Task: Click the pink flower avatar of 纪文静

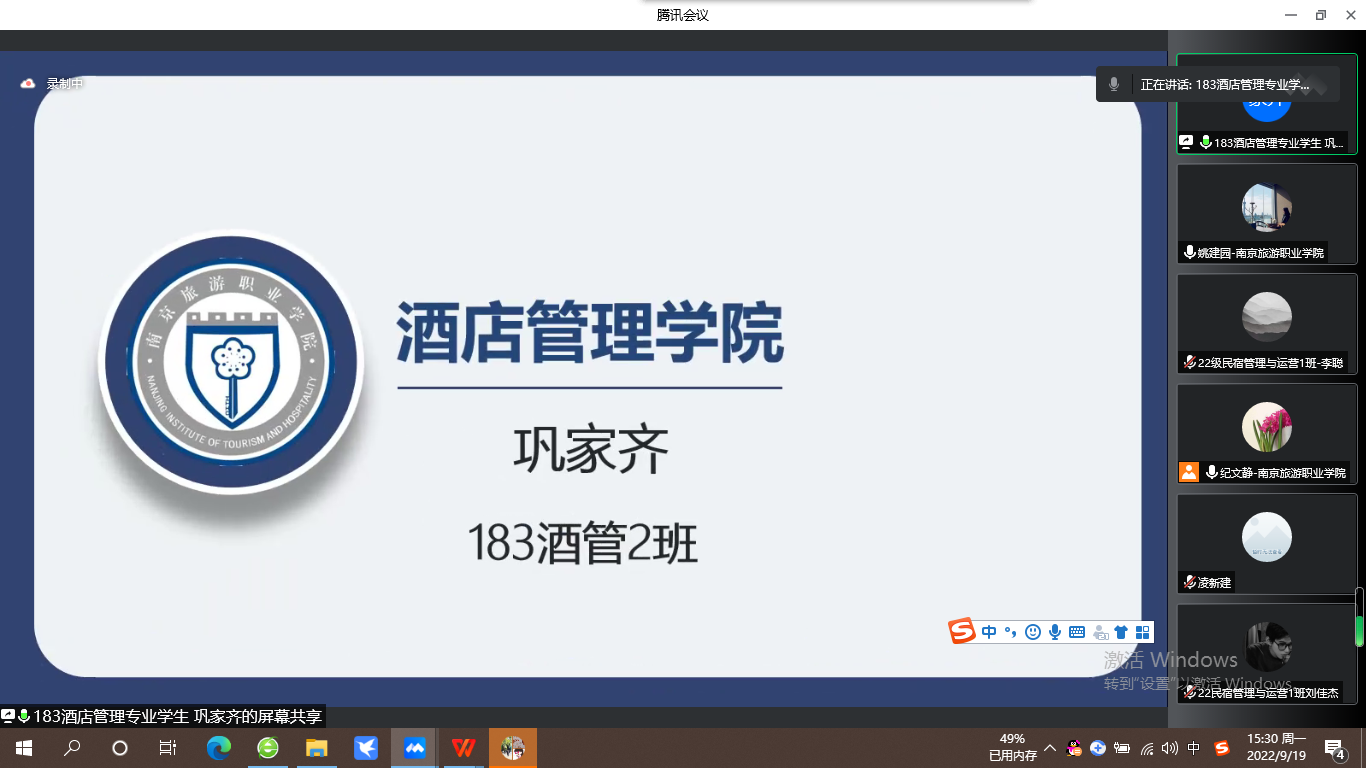Action: point(1267,428)
